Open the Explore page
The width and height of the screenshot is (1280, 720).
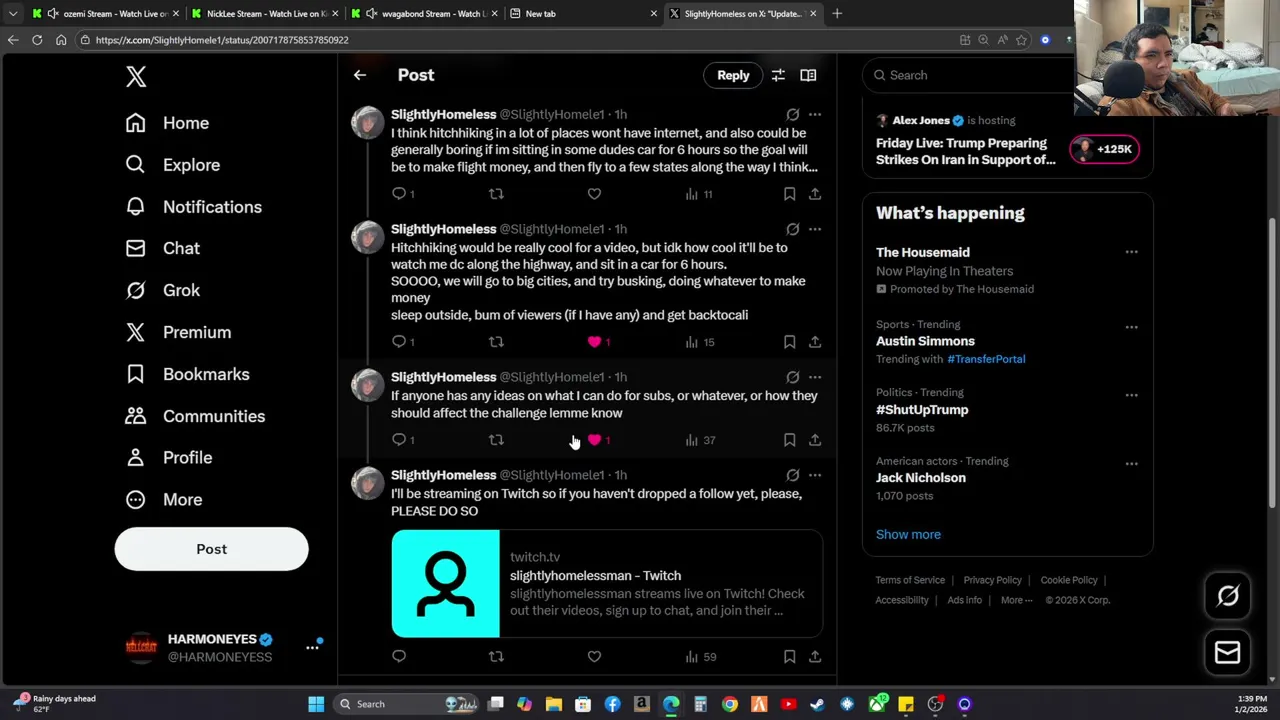[x=172, y=165]
